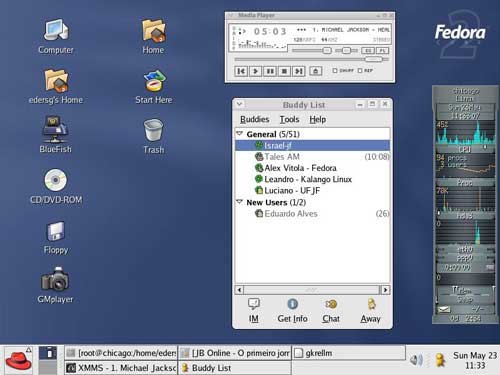Select buddy Alex Vitola - Fedora
Image resolution: width=500 pixels, height=375 pixels.
pyautogui.click(x=312, y=168)
